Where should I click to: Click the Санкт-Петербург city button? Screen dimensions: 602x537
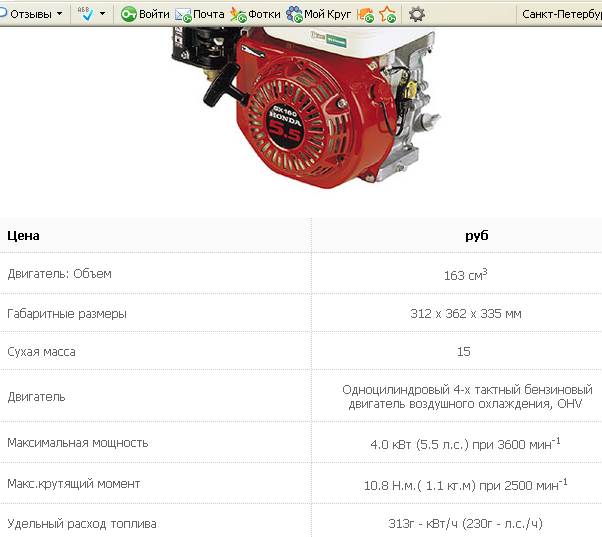561,14
